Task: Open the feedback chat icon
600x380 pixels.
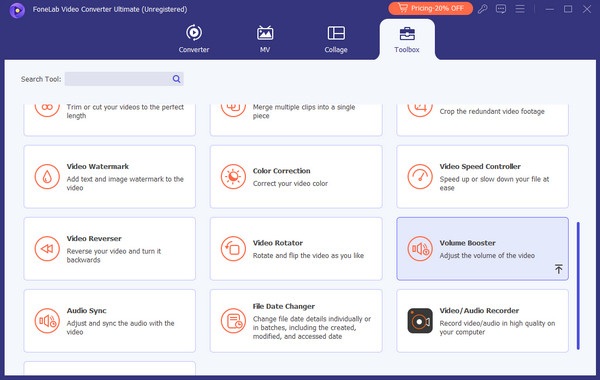Action: click(501, 8)
